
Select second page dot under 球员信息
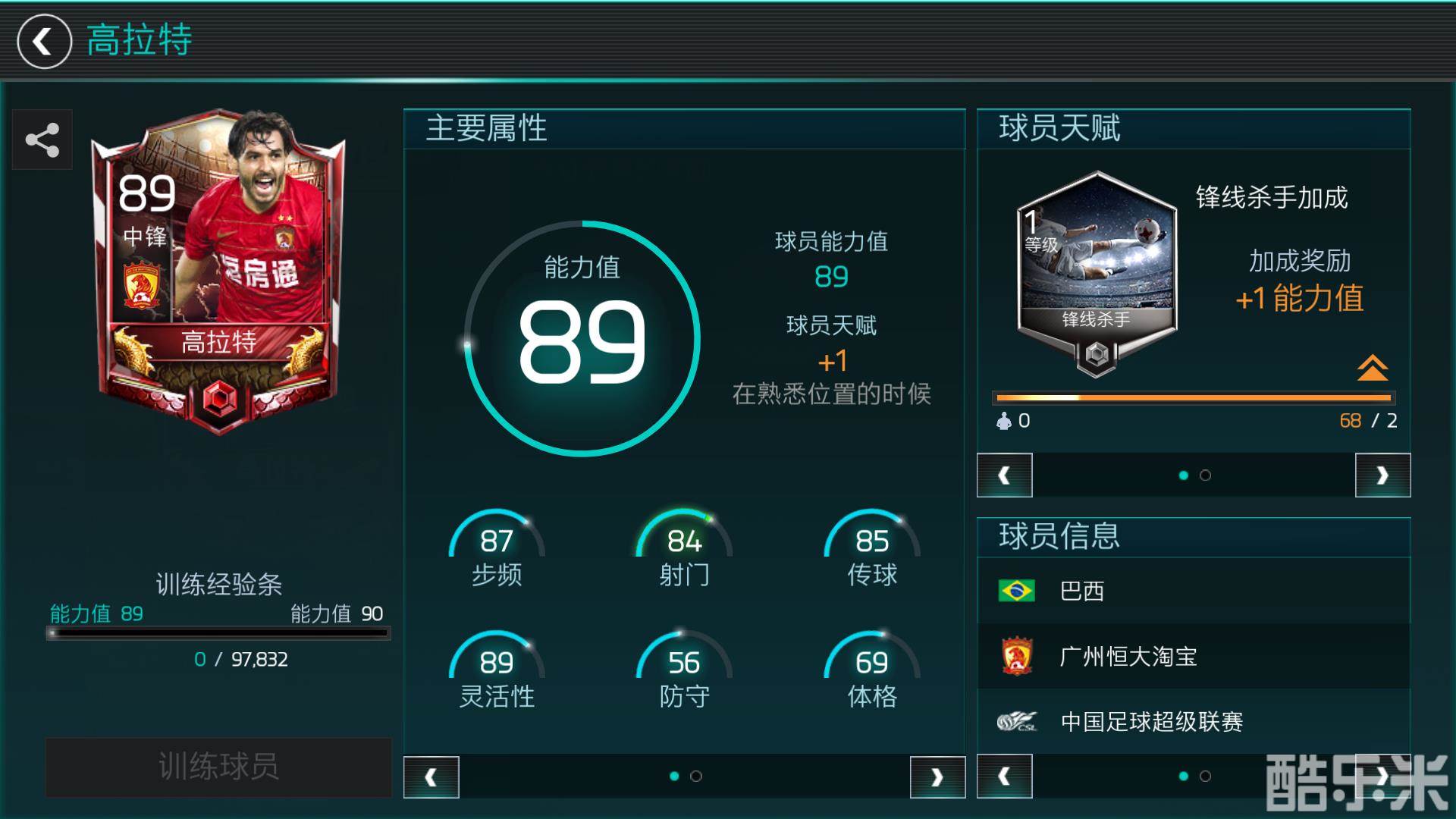1206,776
